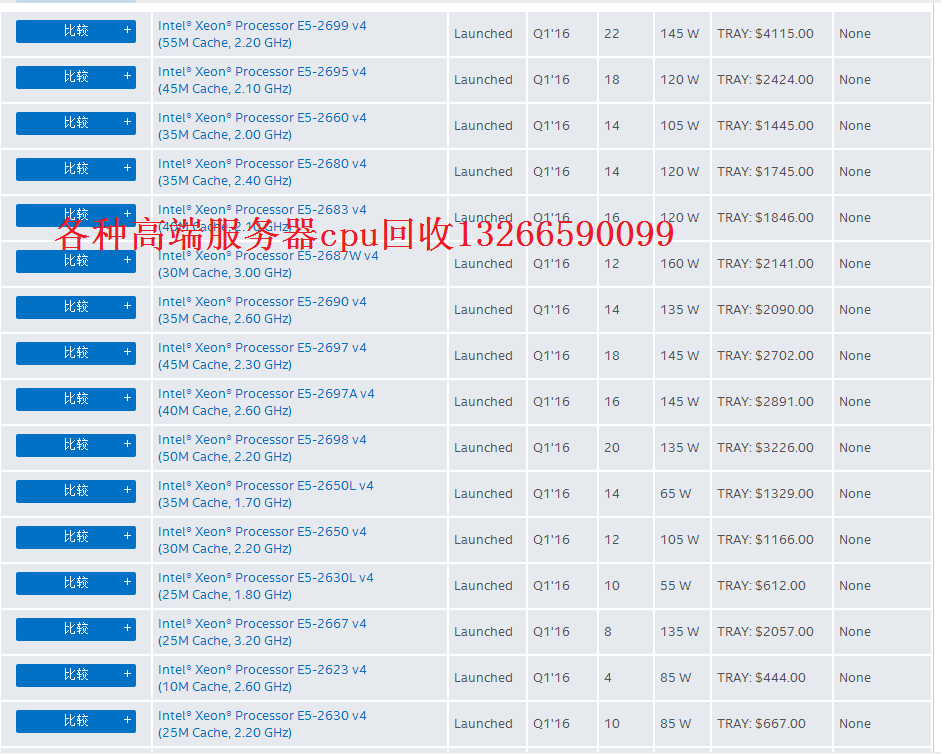
Task: Select Q1'16 in the E5-2630 v4 row
Action: tap(551, 723)
